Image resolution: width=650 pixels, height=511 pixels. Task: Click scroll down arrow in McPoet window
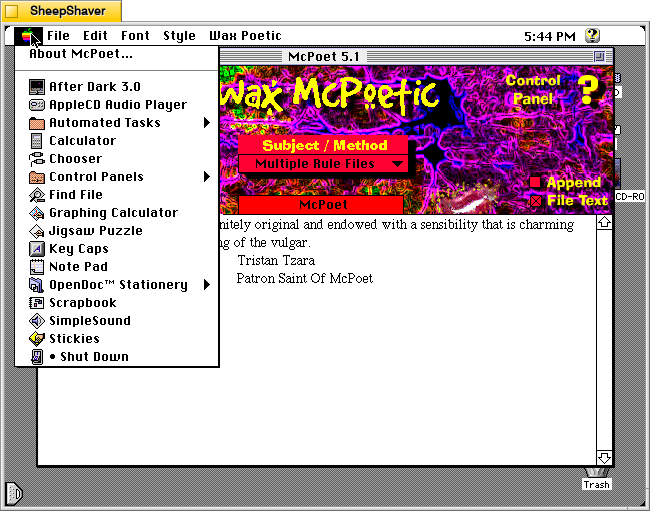[x=604, y=458]
